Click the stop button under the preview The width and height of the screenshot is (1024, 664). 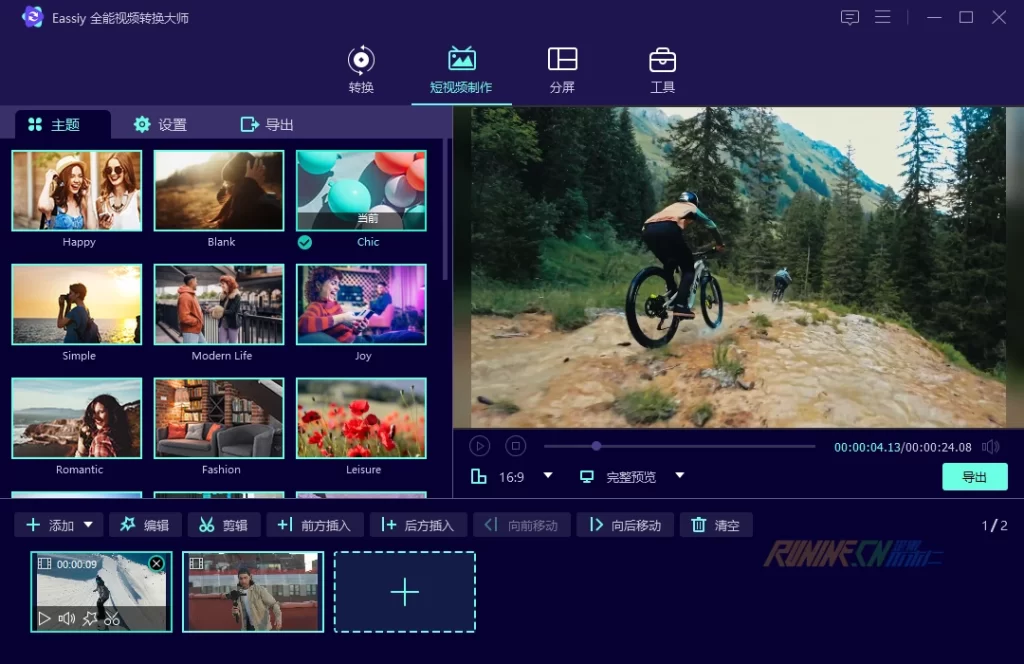[515, 446]
